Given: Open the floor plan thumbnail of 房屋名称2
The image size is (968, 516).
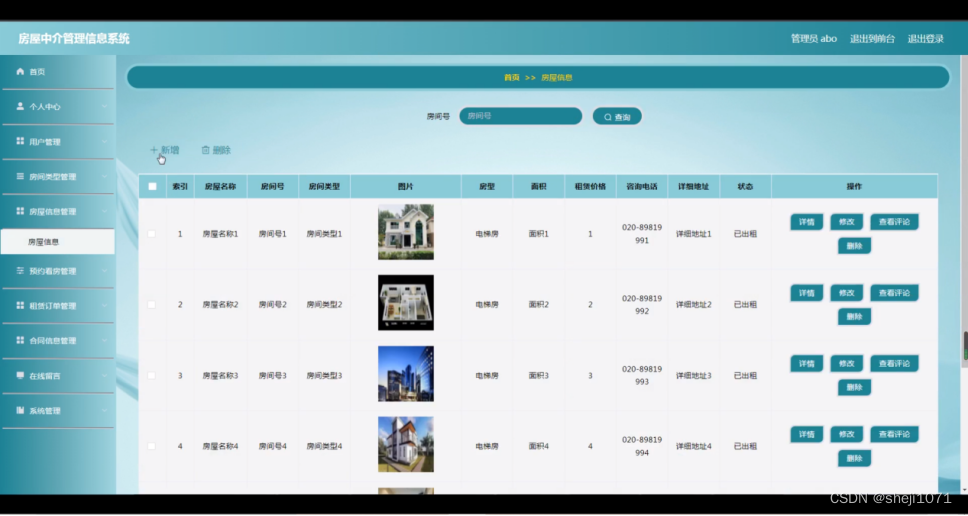Looking at the screenshot, I should coord(406,302).
